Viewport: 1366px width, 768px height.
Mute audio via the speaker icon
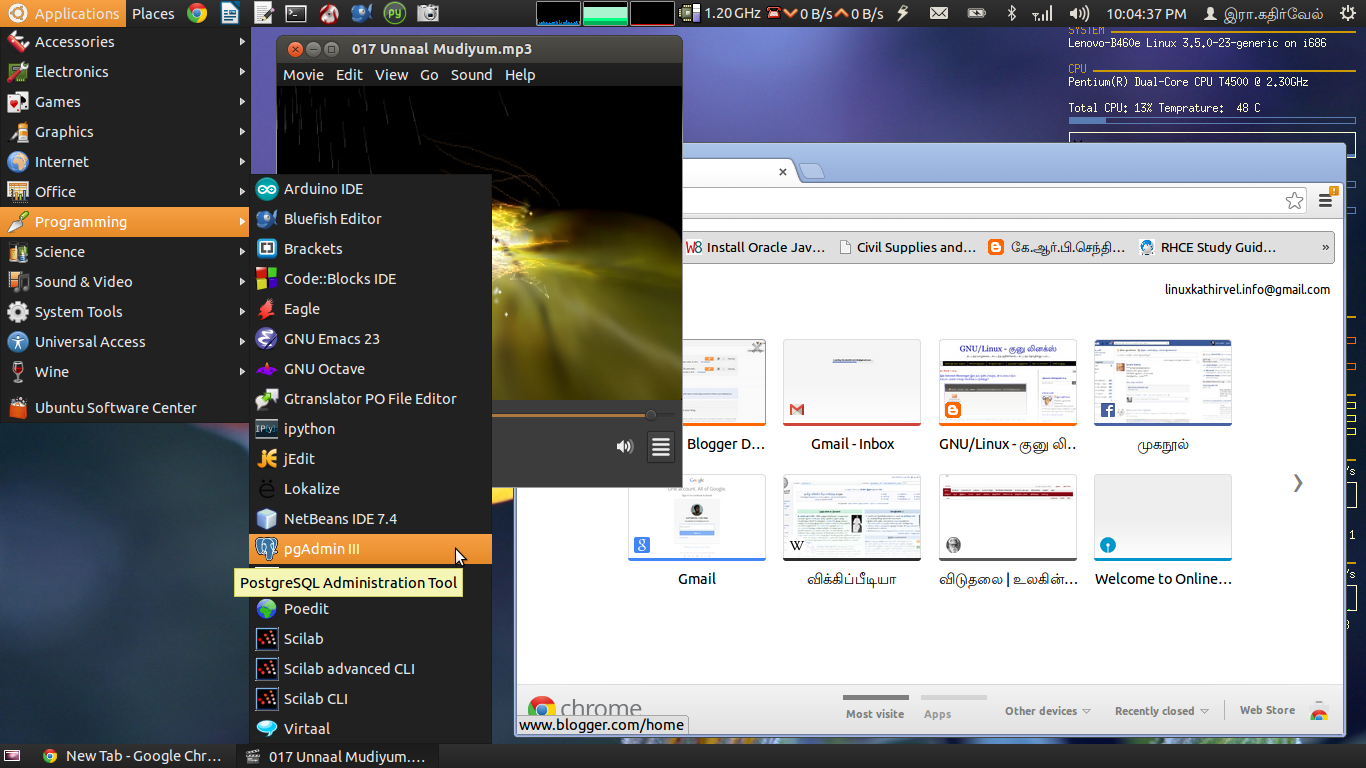click(625, 447)
